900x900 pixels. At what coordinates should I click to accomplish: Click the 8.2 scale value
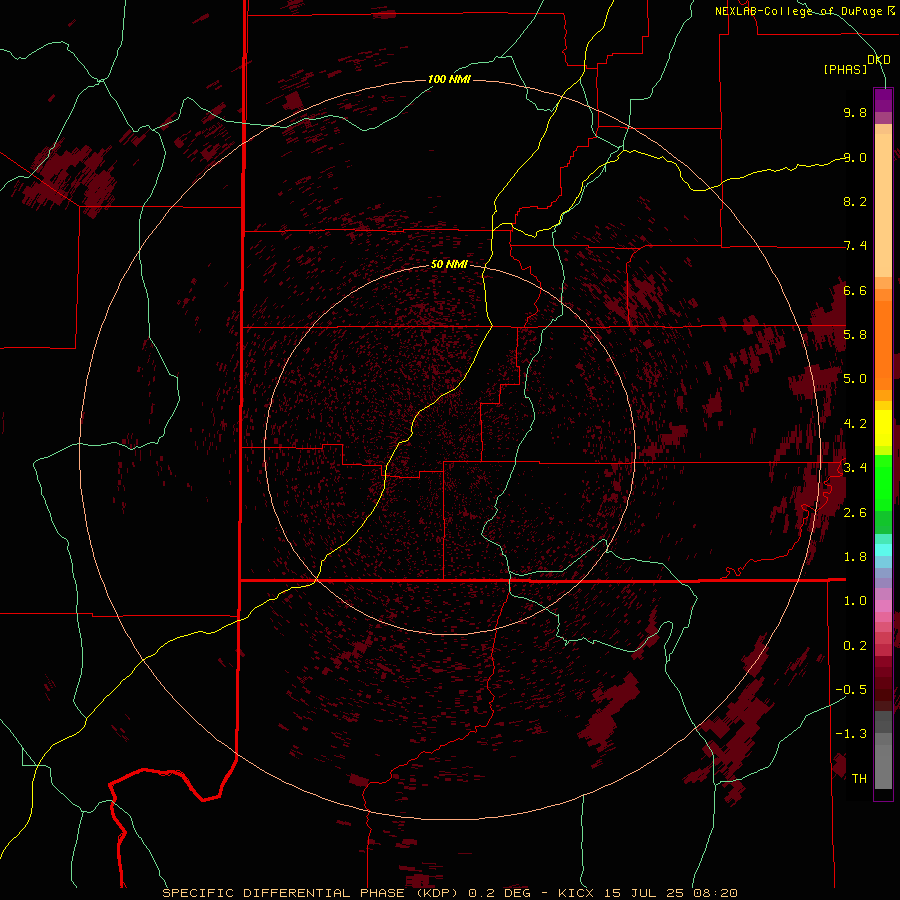tap(855, 201)
